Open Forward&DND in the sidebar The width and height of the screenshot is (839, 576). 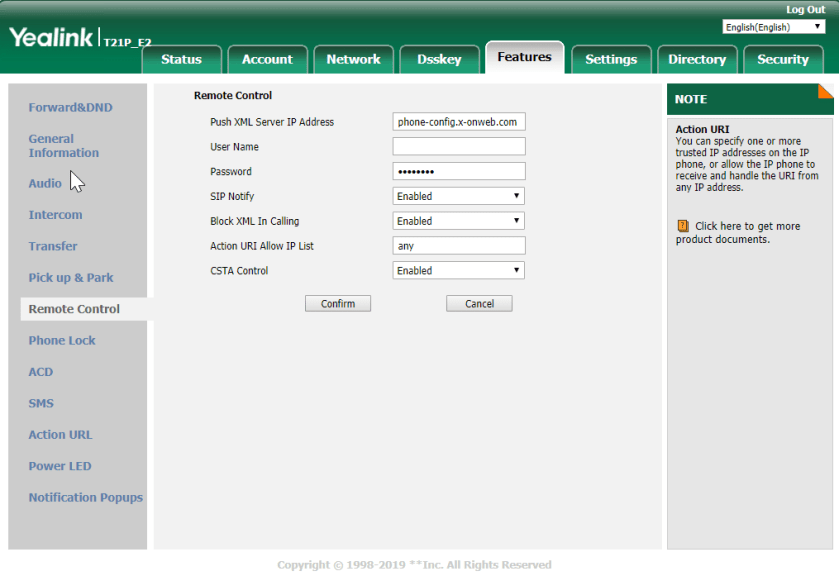click(x=70, y=107)
